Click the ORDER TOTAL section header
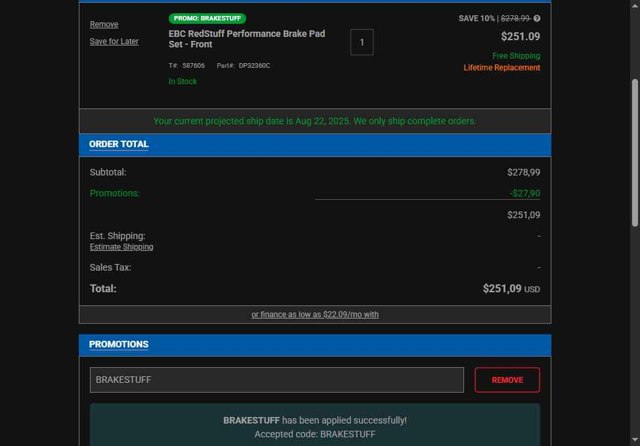Image resolution: width=640 pixels, height=446 pixels. point(119,144)
